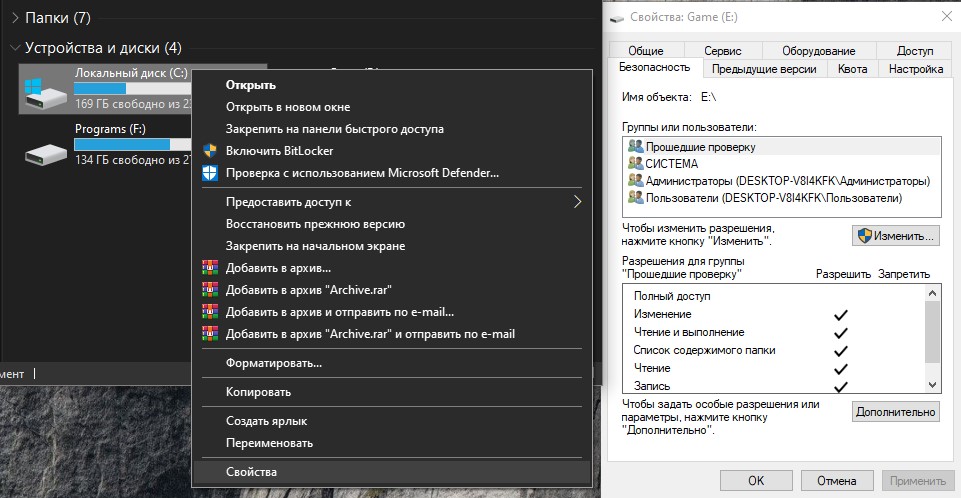This screenshot has width=961, height=498.
Task: Choose Проверка с использованием Microsoft Defender
Action: click(x=362, y=173)
